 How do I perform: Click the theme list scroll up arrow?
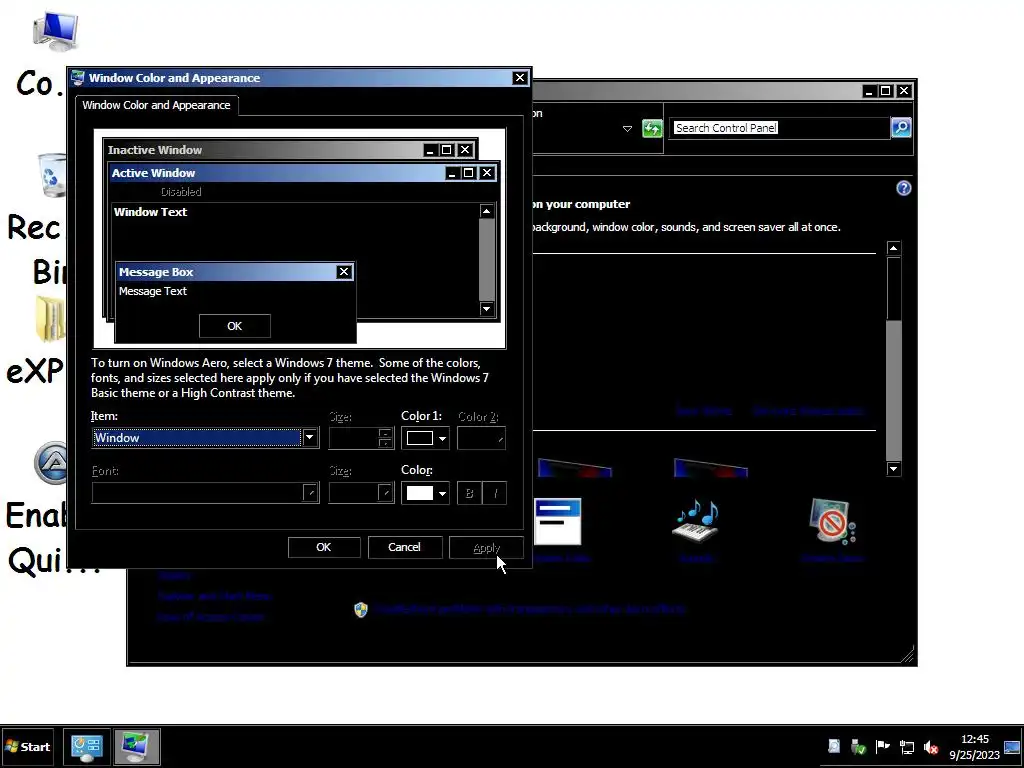(894, 248)
